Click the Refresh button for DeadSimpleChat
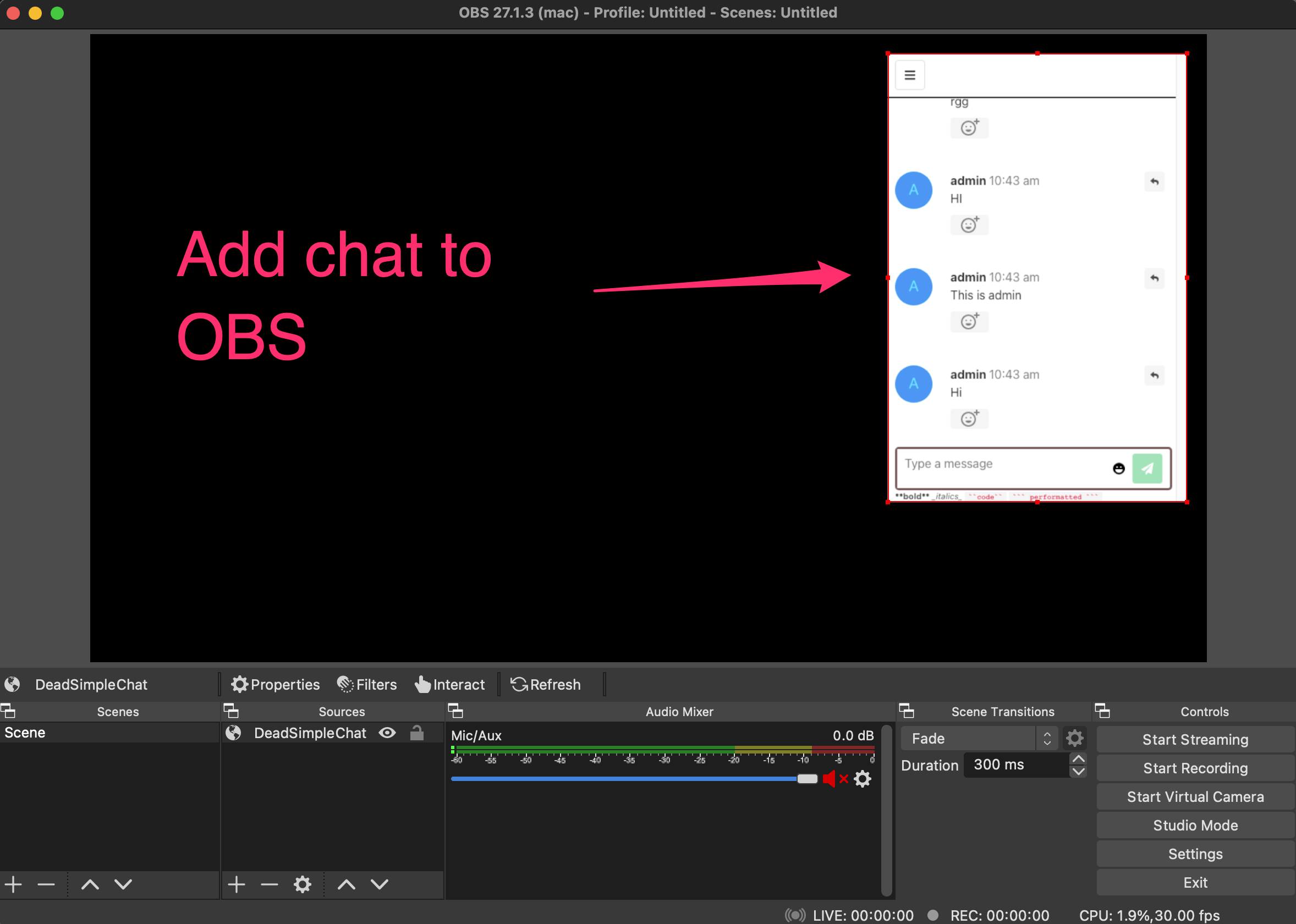 [x=546, y=684]
